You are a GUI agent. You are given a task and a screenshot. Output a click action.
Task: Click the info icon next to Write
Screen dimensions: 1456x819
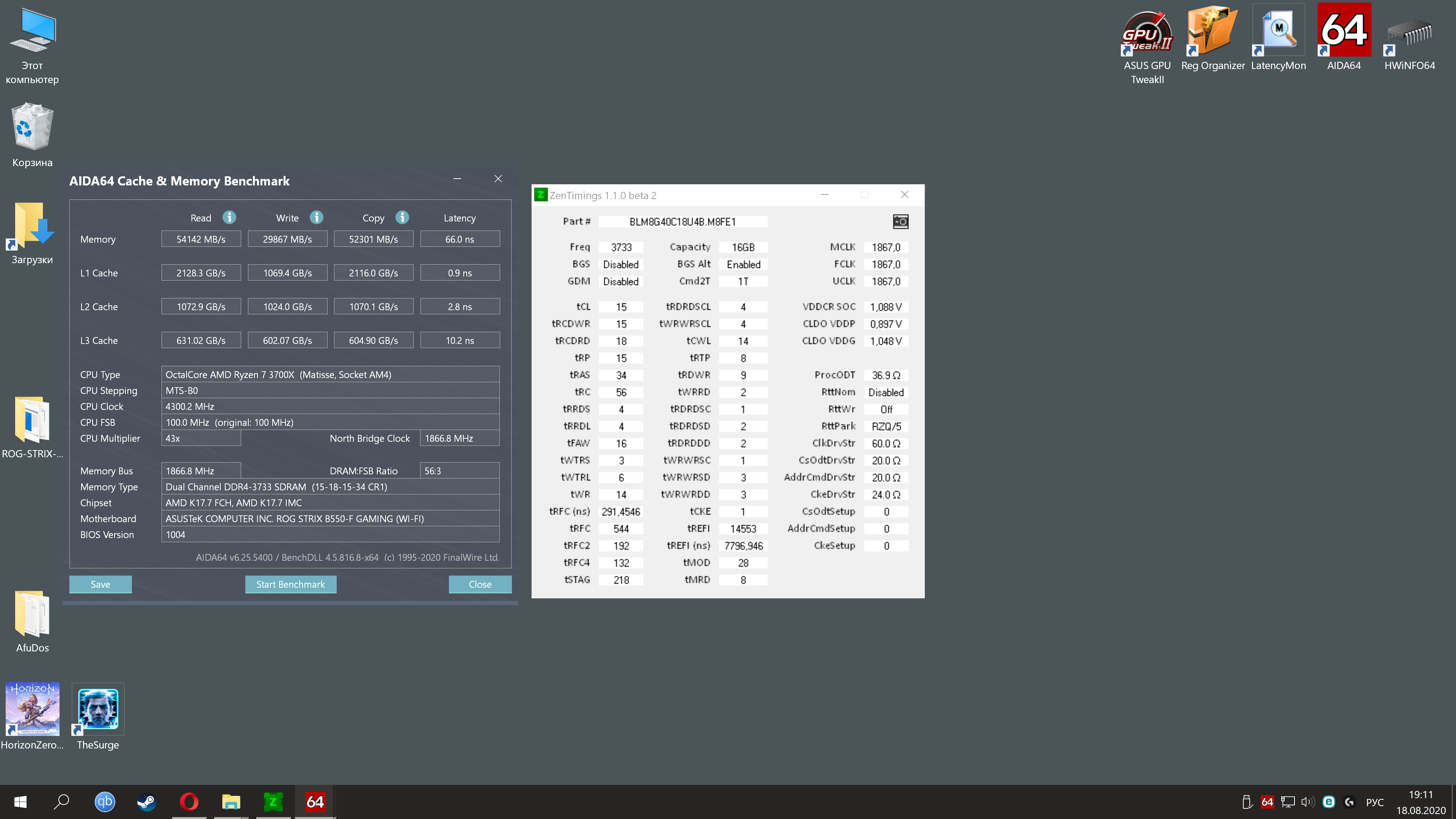[317, 218]
